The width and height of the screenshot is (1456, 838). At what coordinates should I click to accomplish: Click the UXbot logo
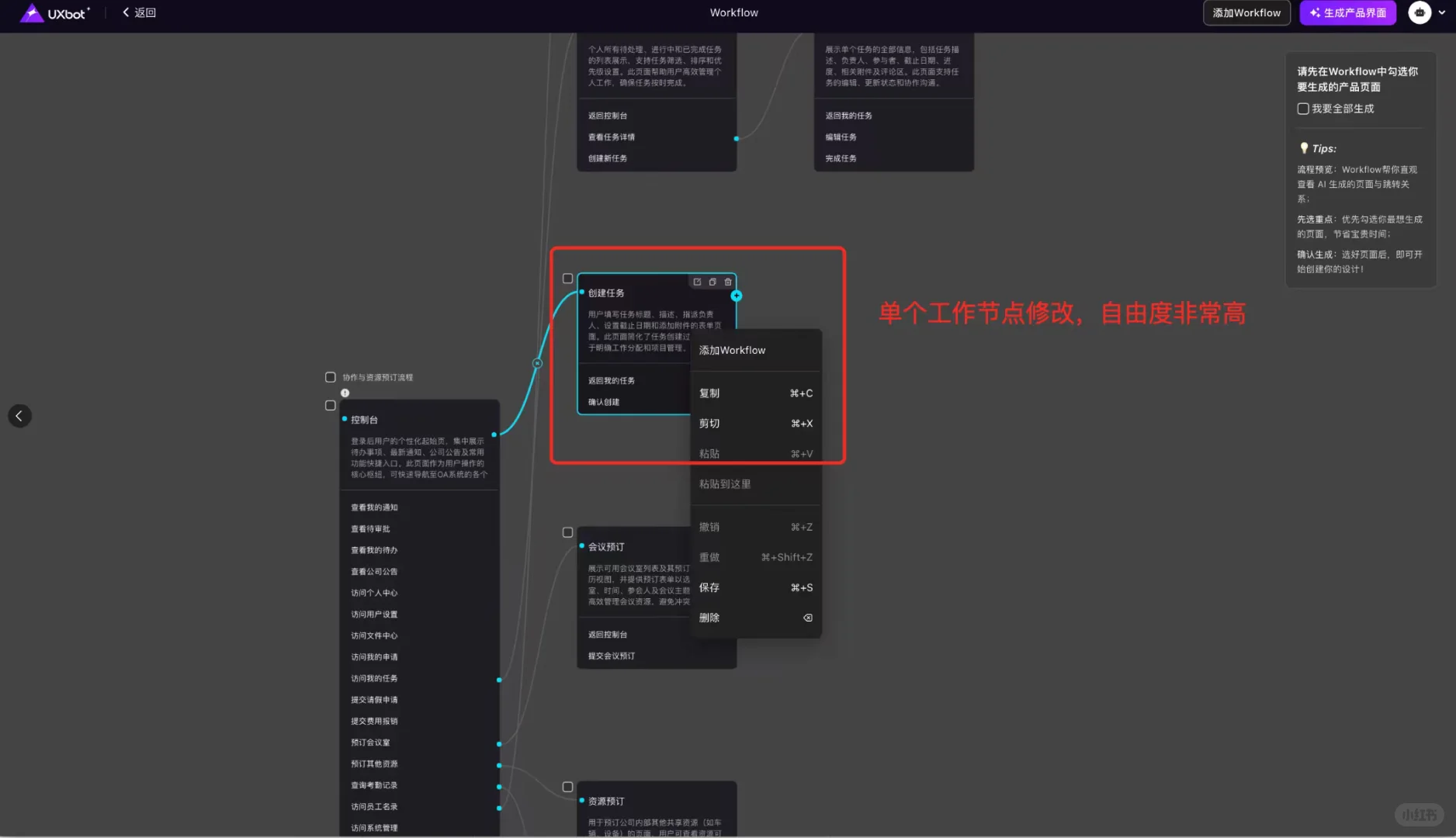(x=54, y=13)
